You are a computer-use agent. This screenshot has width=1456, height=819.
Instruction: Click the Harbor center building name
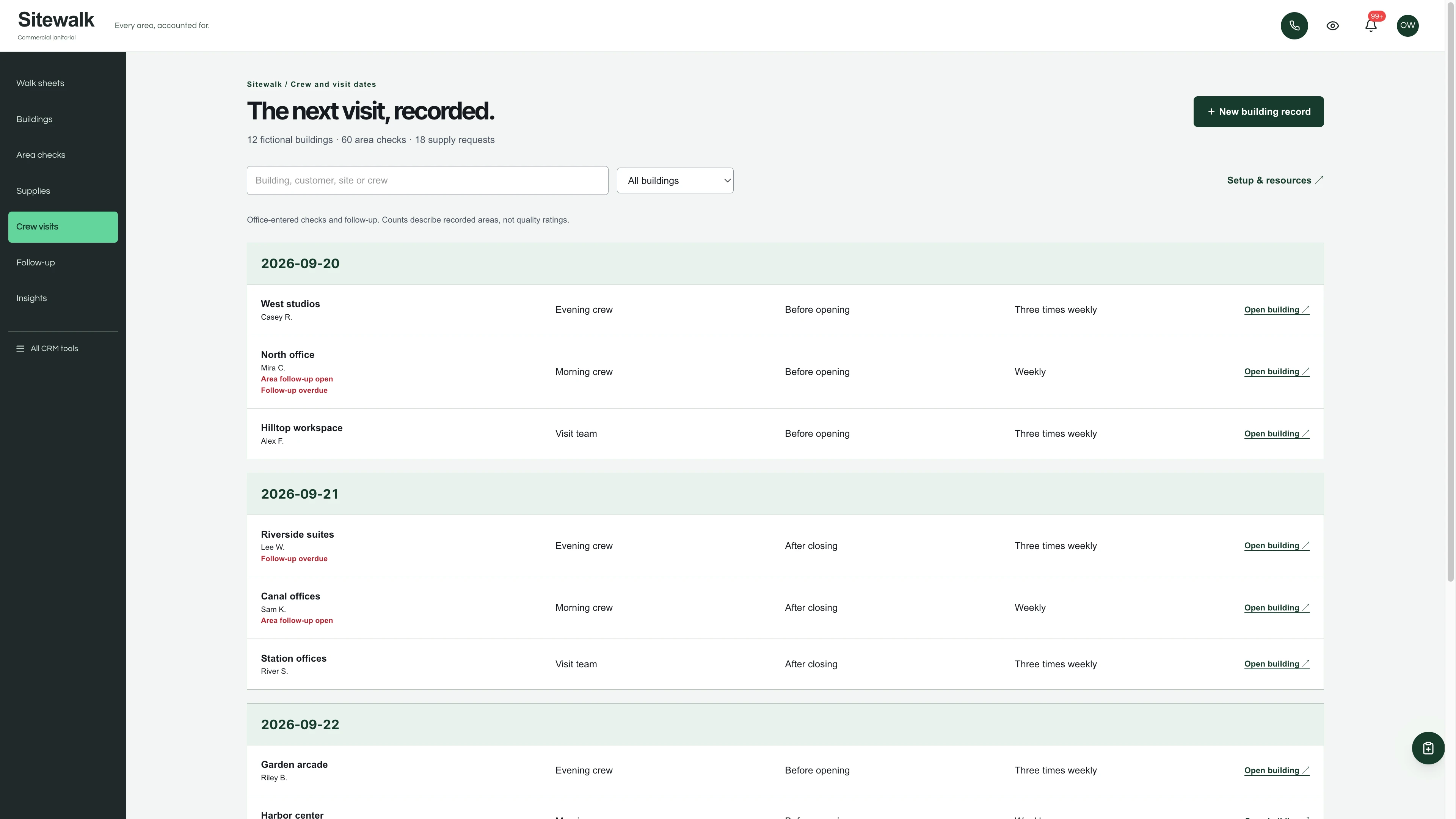[x=292, y=814]
